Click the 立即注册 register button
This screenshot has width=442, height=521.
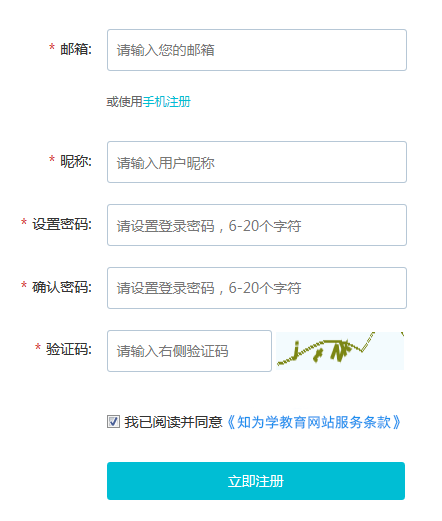pos(256,481)
